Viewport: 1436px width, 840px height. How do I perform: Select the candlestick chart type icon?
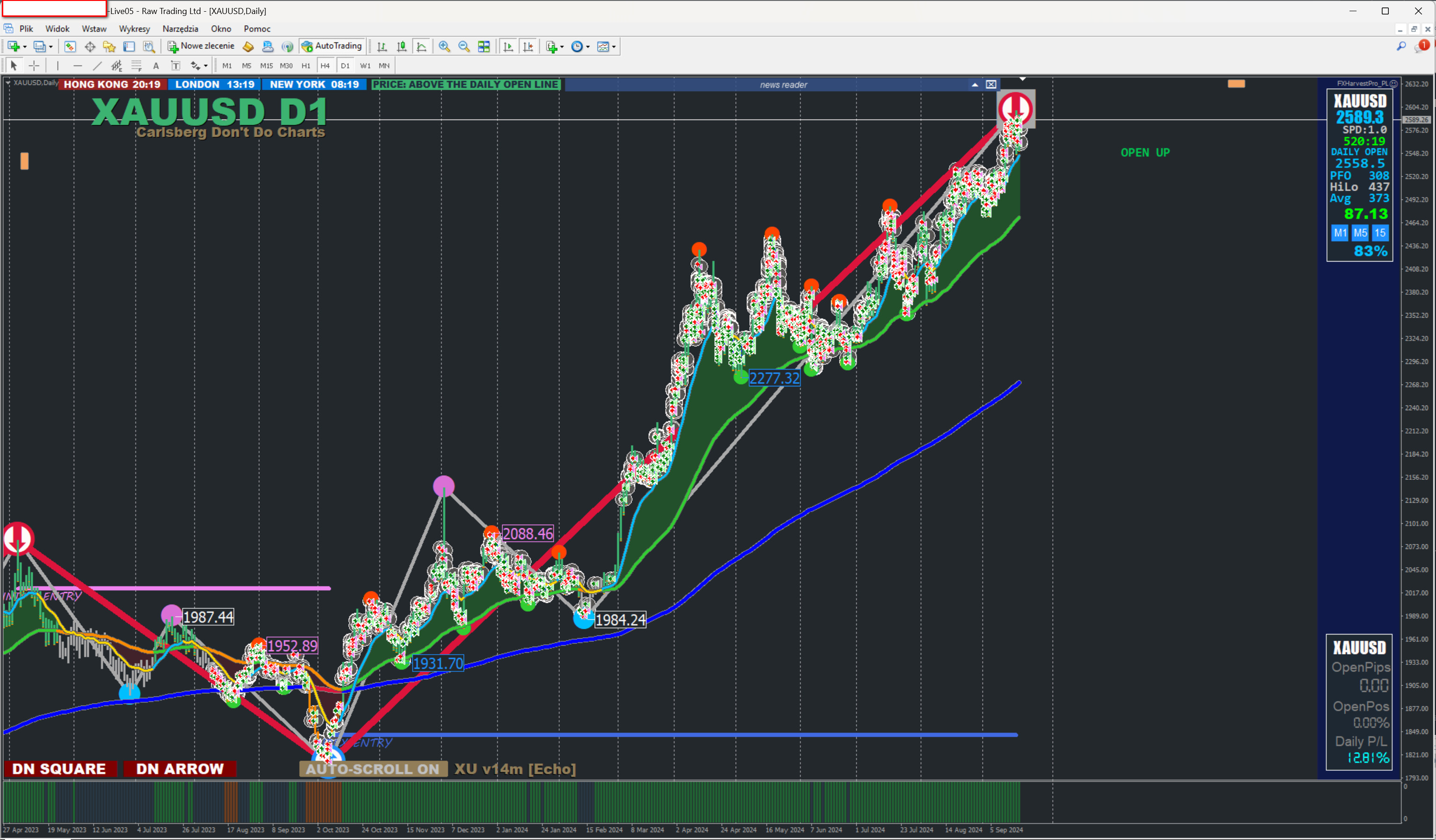(402, 47)
